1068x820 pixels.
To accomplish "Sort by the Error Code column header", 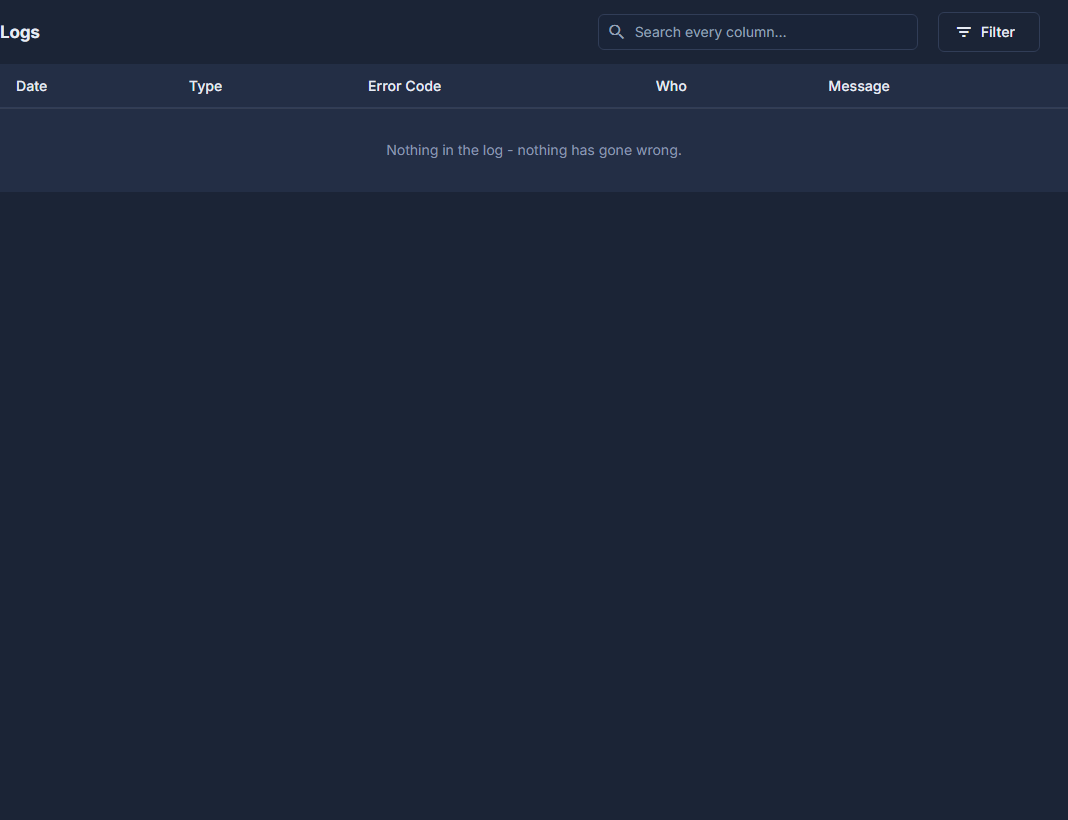I will point(405,86).
